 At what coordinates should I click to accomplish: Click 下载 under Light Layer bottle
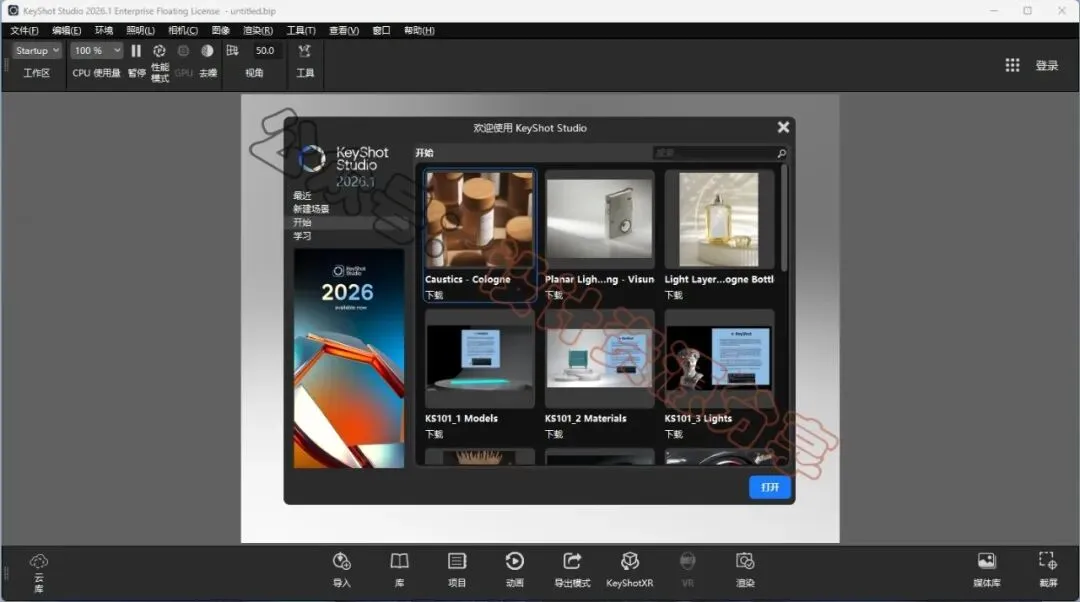674,295
